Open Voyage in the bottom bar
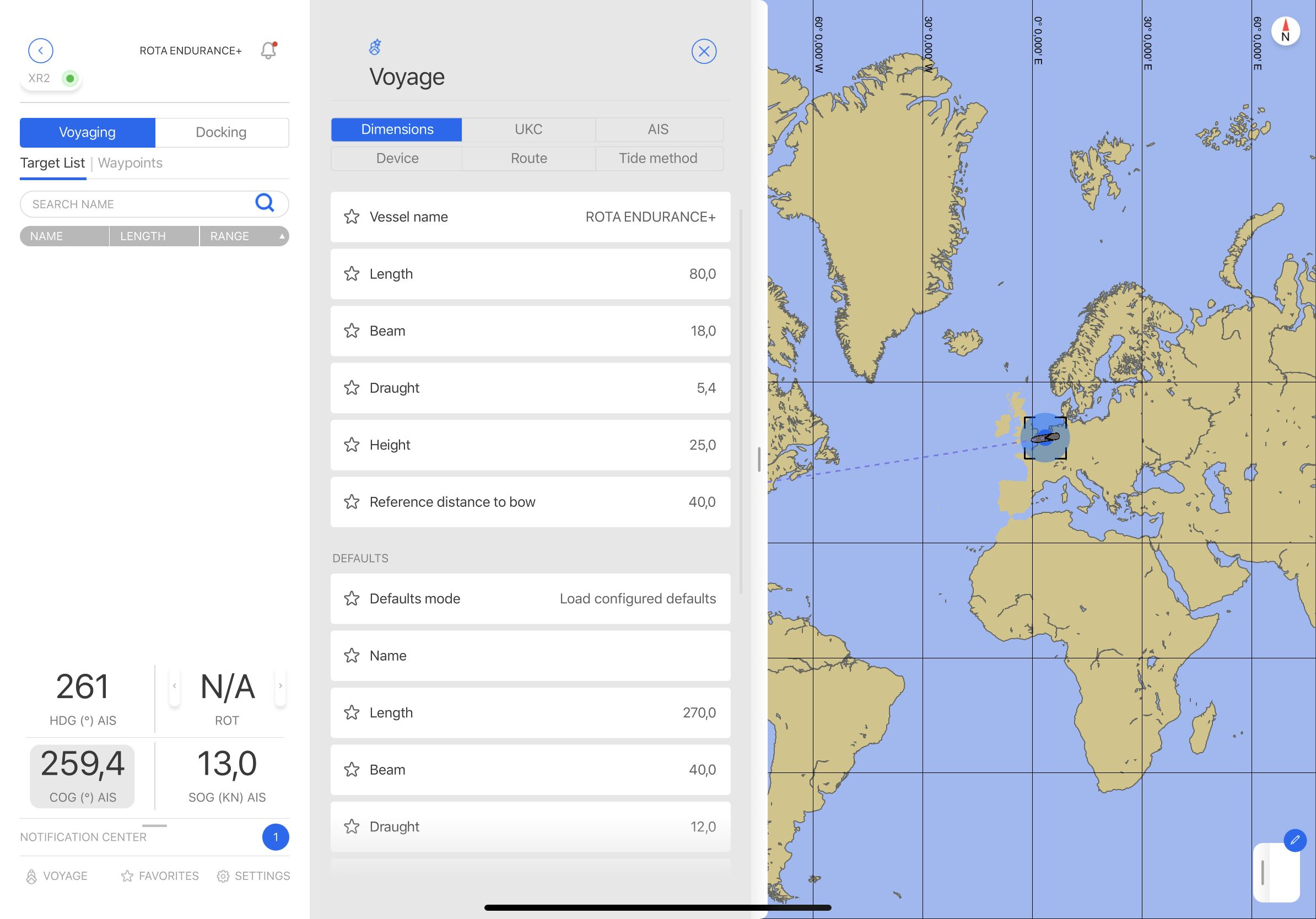The image size is (1316, 919). tap(57, 875)
